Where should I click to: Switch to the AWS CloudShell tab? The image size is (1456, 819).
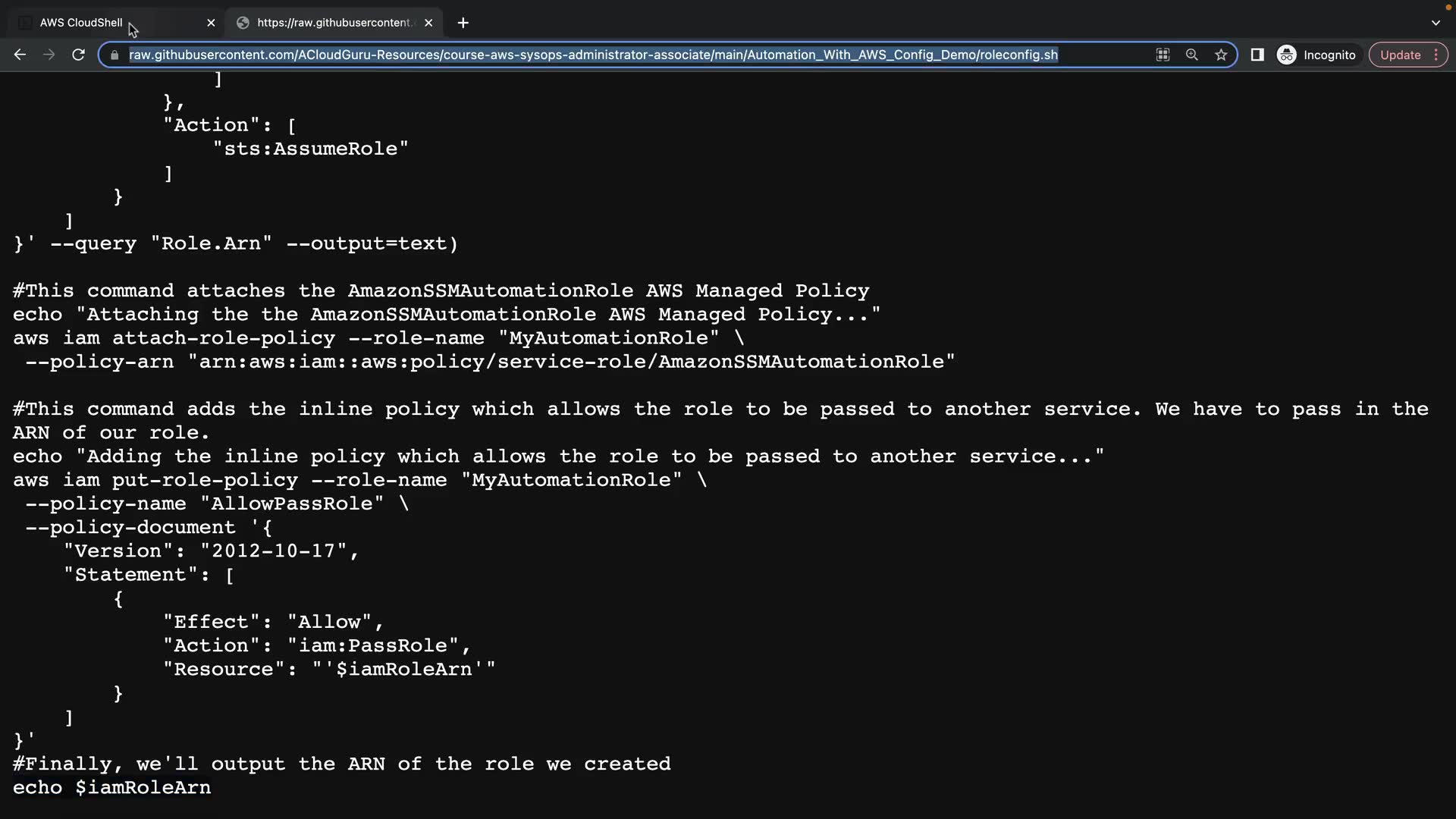click(81, 23)
